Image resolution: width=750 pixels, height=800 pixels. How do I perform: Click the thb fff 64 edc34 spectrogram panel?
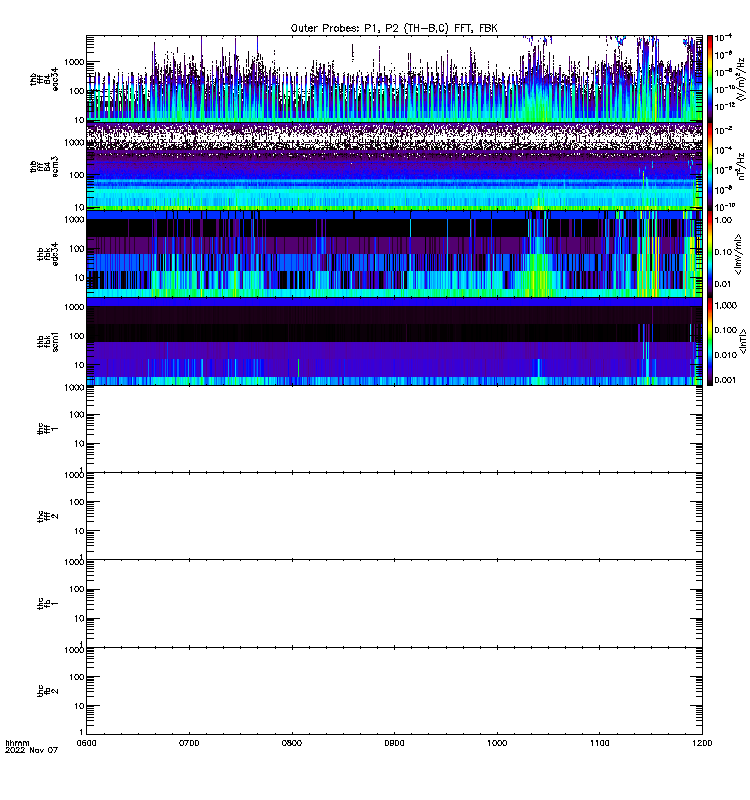click(394, 79)
